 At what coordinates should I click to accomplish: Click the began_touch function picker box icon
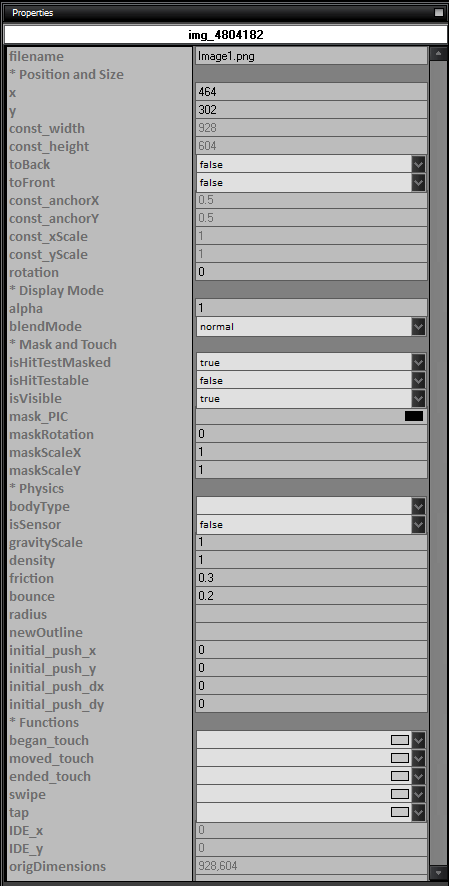tap(400, 740)
